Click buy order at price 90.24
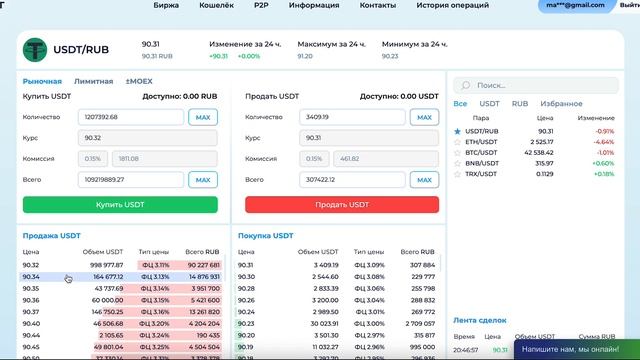The image size is (640, 360). point(337,312)
